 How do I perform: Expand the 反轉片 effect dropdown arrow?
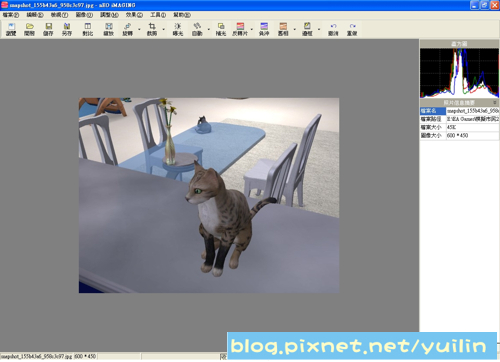(x=252, y=29)
